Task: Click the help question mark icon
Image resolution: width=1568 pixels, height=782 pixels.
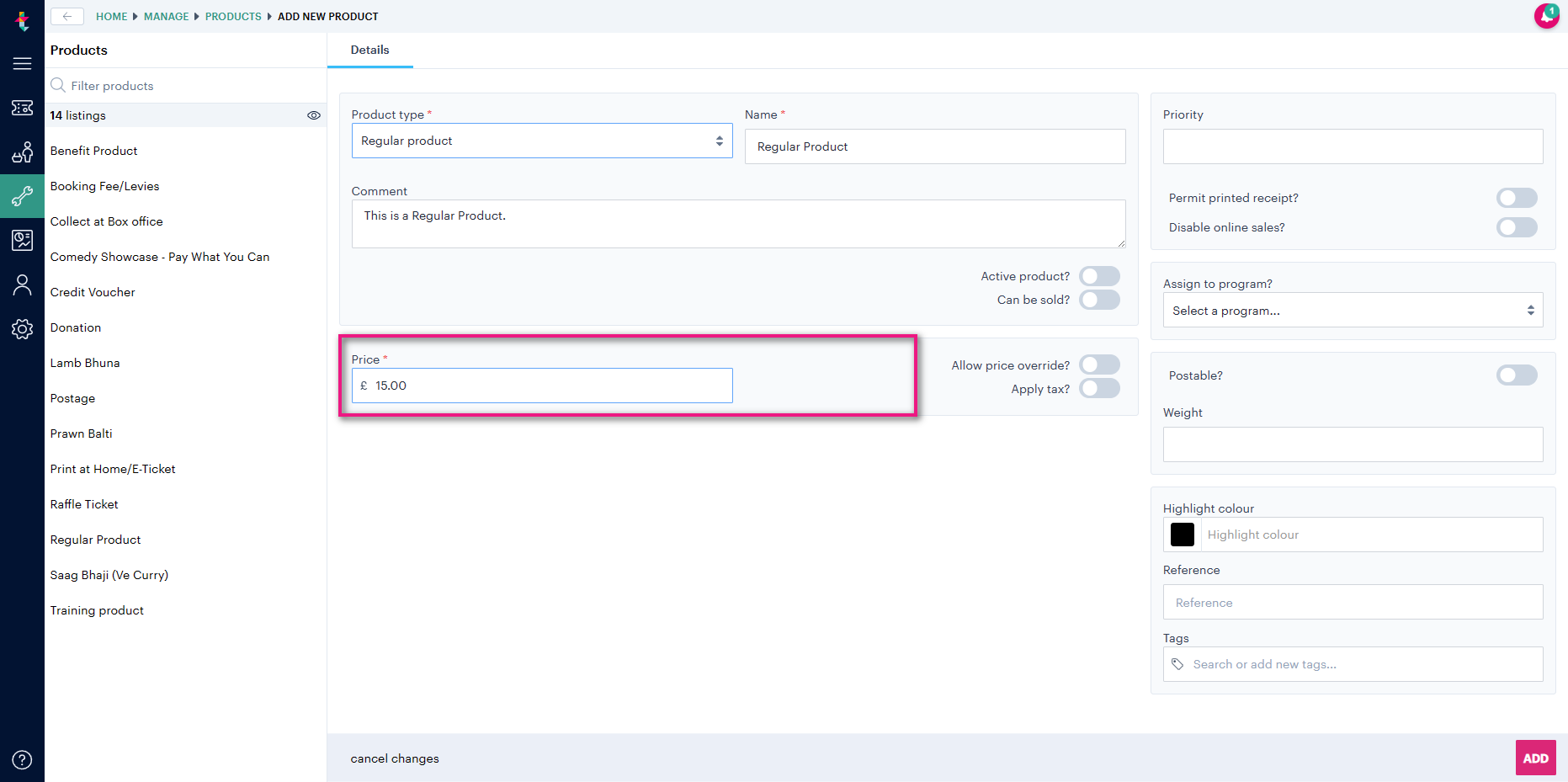Action: pos(23,758)
